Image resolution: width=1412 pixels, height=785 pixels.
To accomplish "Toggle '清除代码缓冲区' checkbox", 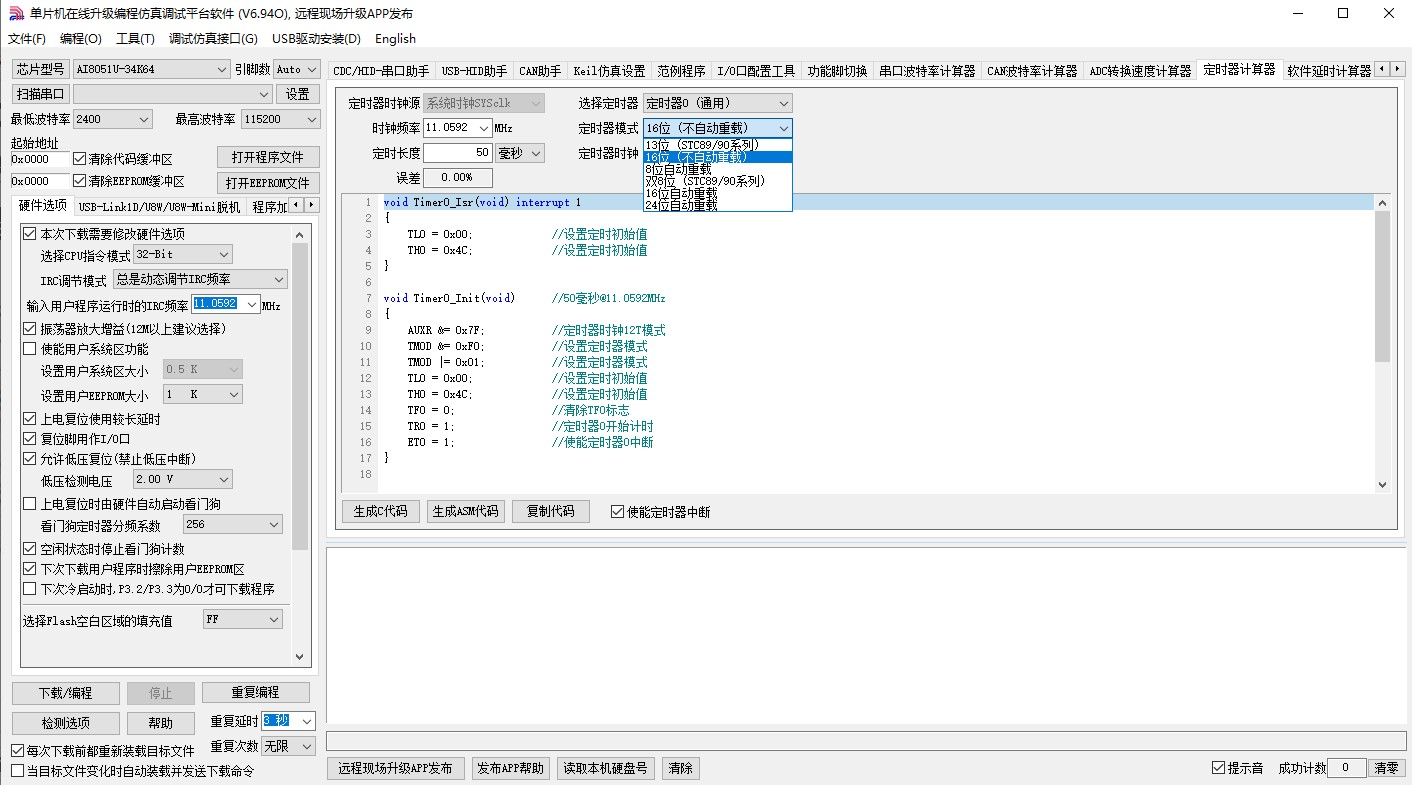I will click(80, 159).
